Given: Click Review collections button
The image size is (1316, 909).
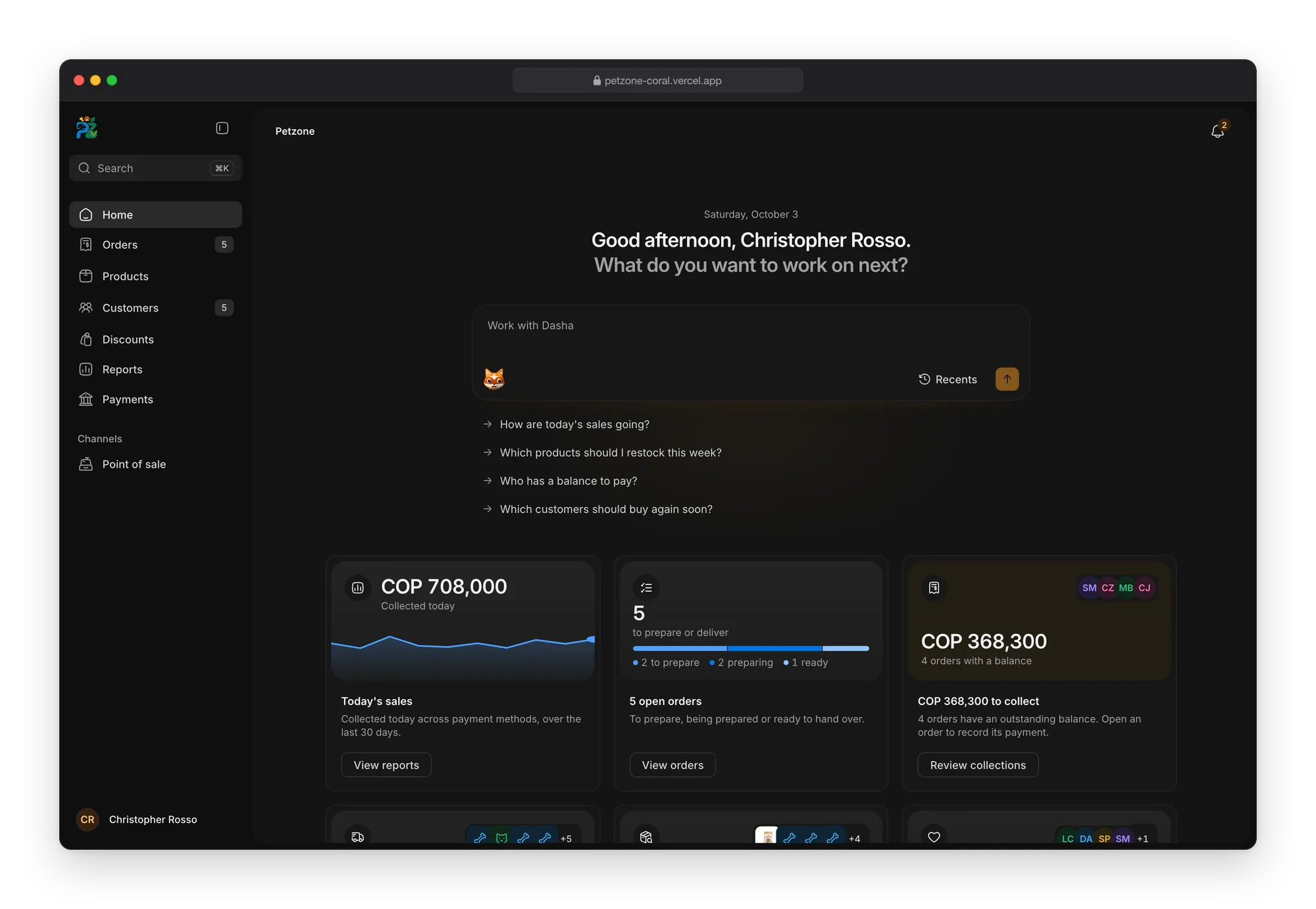Looking at the screenshot, I should click(x=978, y=765).
